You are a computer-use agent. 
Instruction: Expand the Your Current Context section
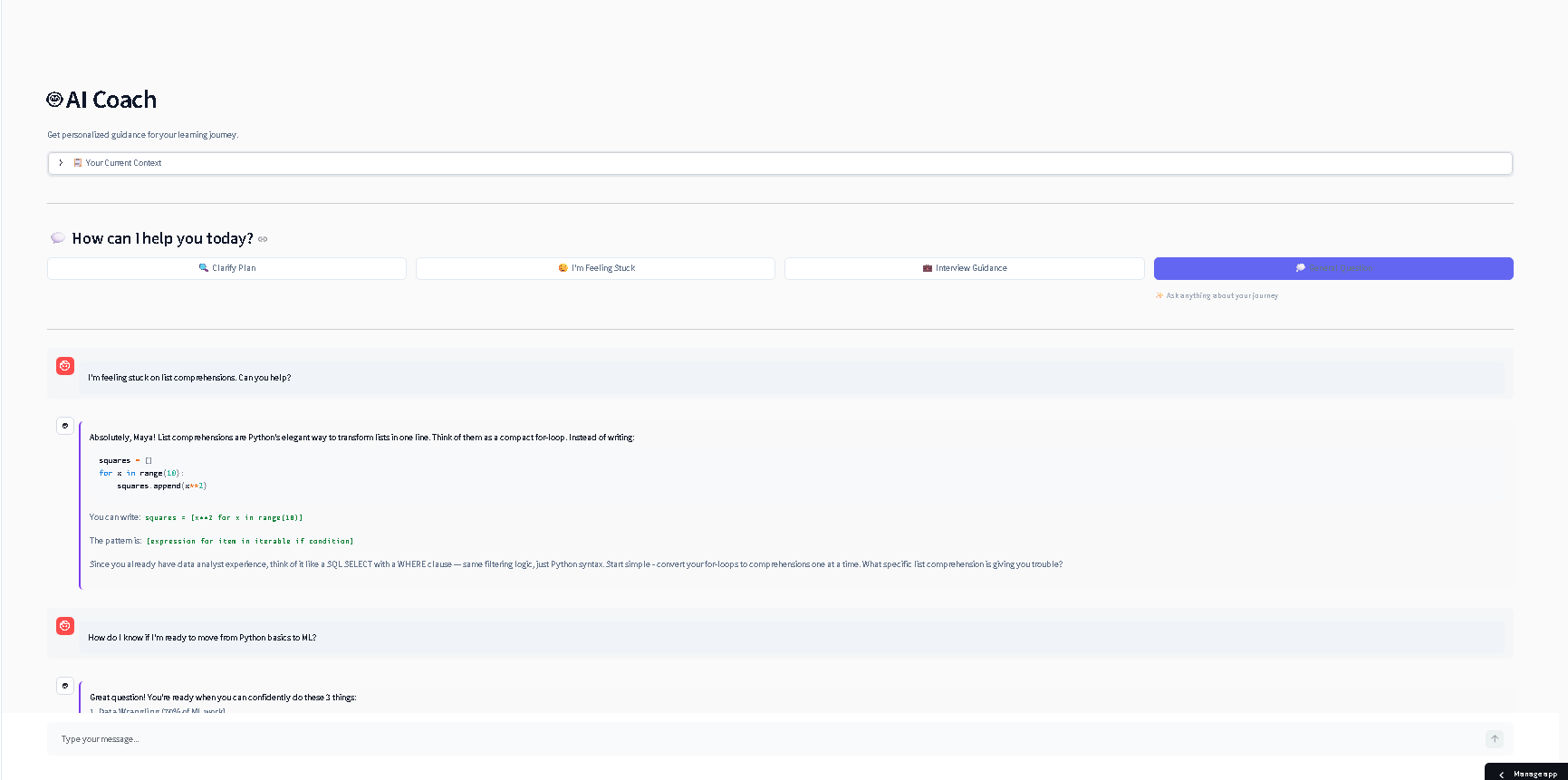pos(780,163)
